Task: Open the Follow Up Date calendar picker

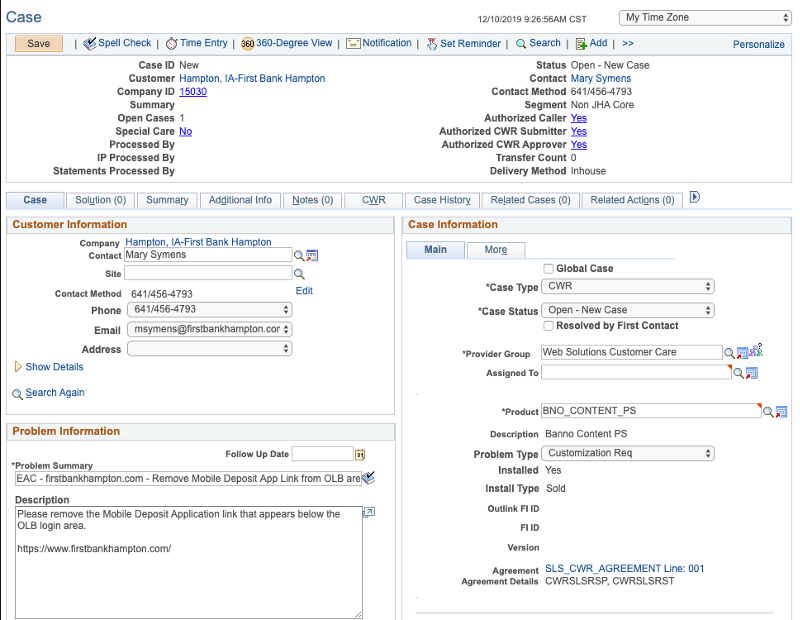Action: (x=361, y=455)
